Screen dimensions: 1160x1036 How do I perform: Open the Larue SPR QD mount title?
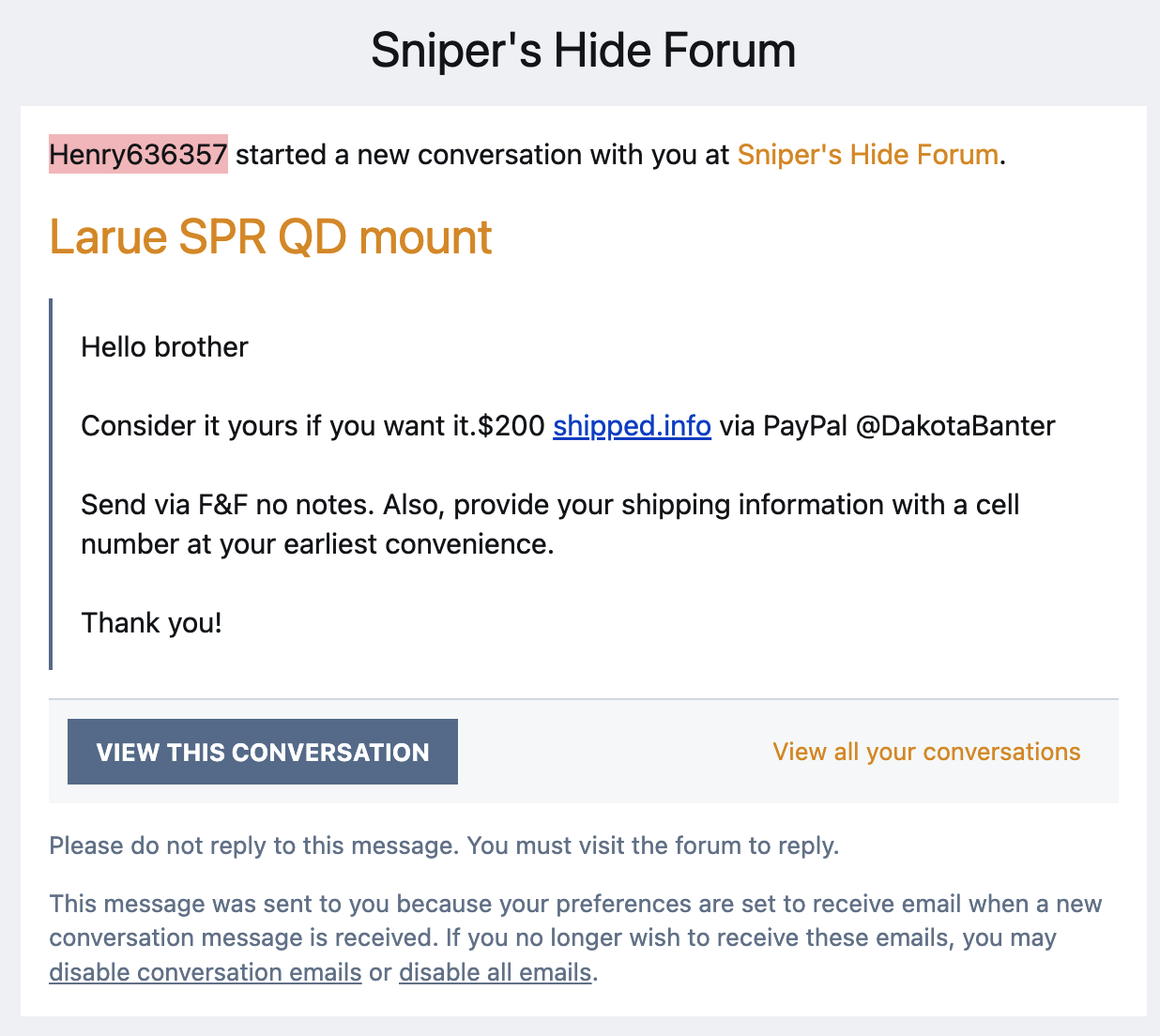tap(270, 236)
